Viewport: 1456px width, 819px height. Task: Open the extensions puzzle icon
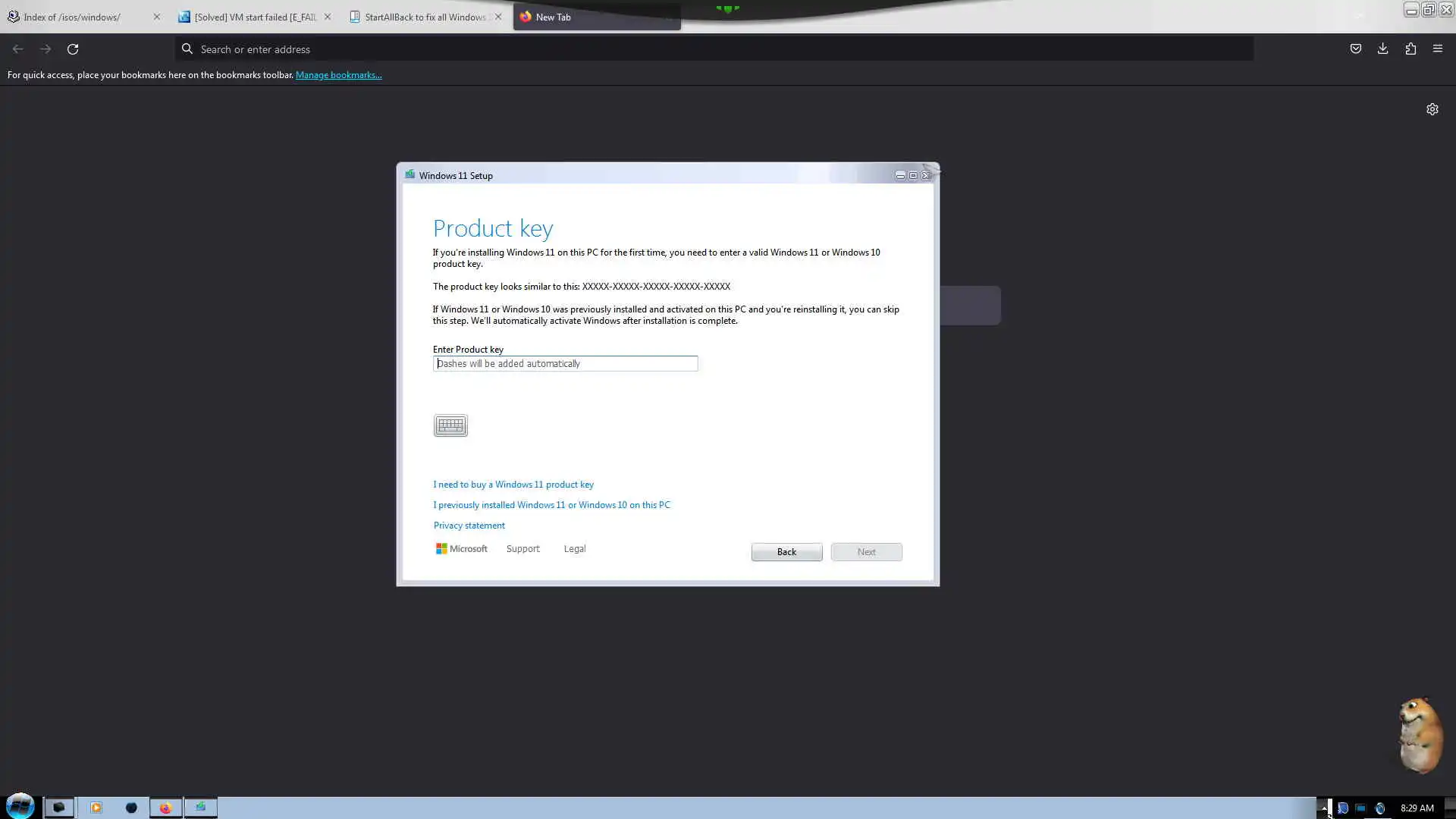click(x=1410, y=49)
